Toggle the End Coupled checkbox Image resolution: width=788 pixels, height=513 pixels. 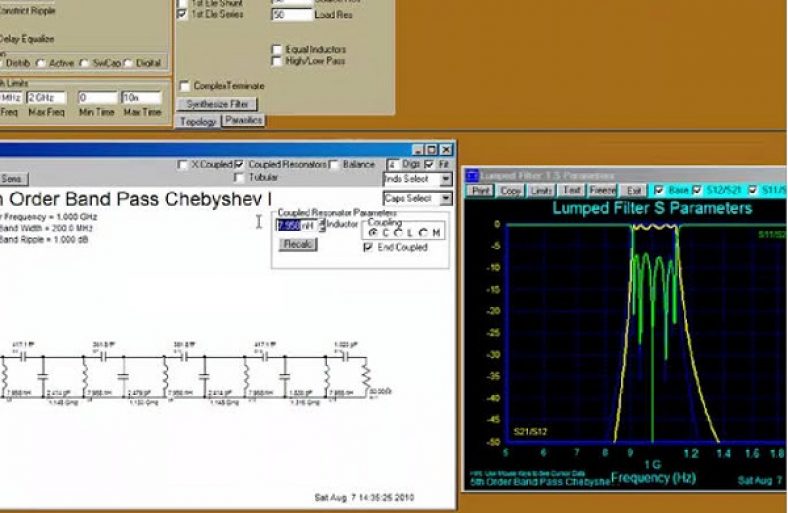pos(369,247)
